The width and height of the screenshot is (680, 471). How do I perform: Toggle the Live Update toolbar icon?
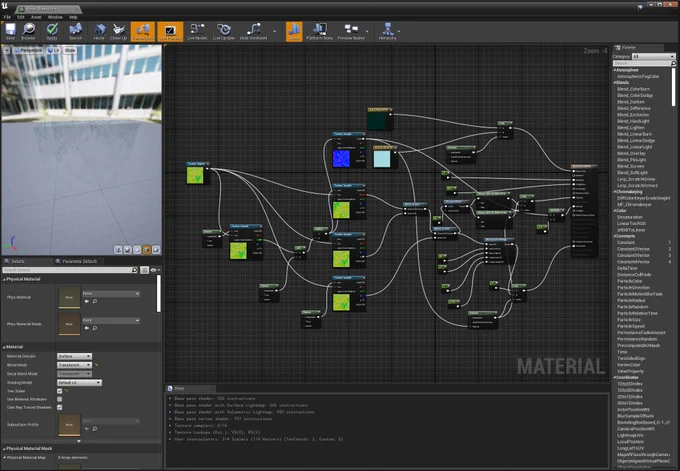224,31
